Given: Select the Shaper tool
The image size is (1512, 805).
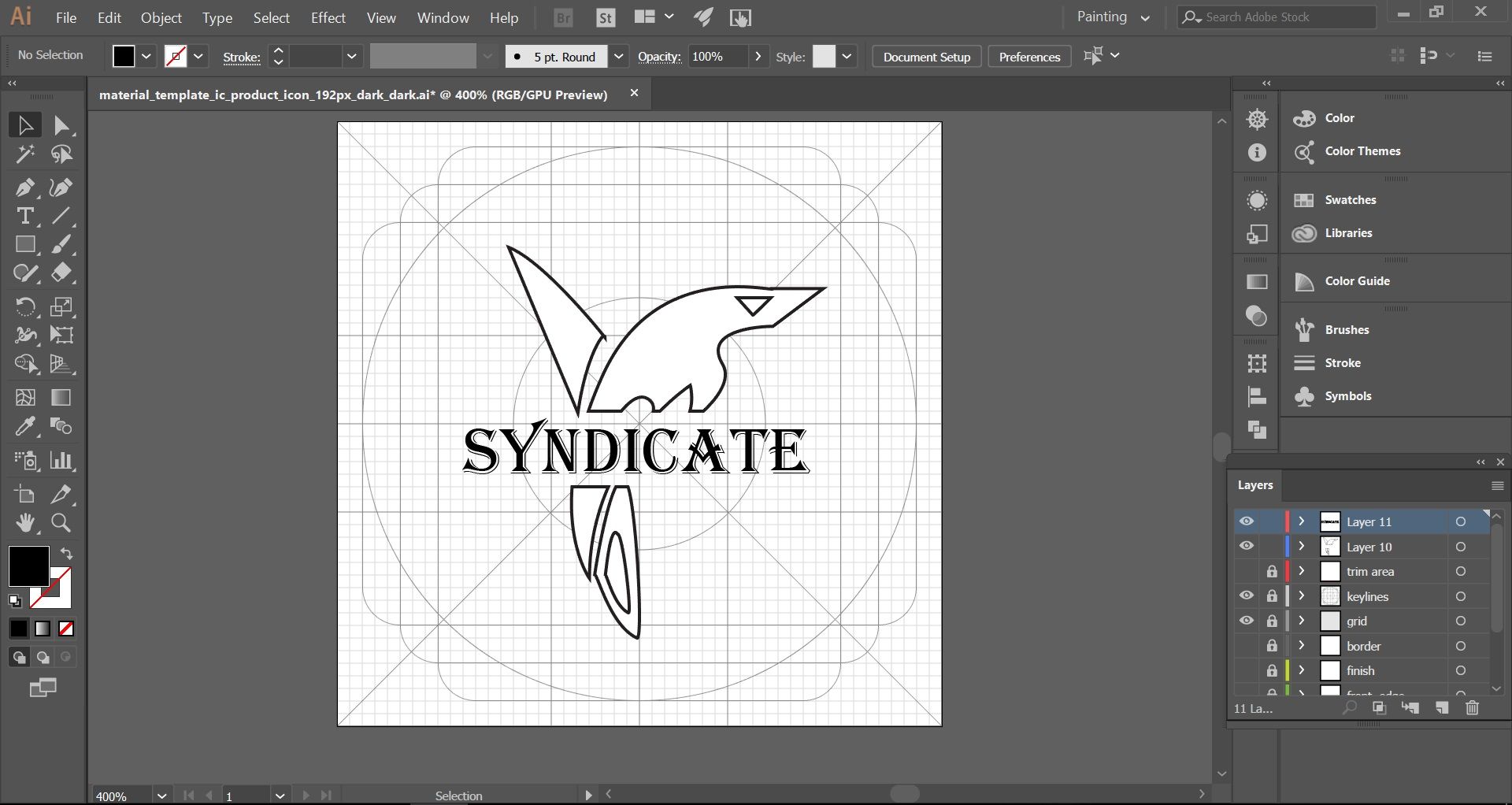Looking at the screenshot, I should pos(25,273).
